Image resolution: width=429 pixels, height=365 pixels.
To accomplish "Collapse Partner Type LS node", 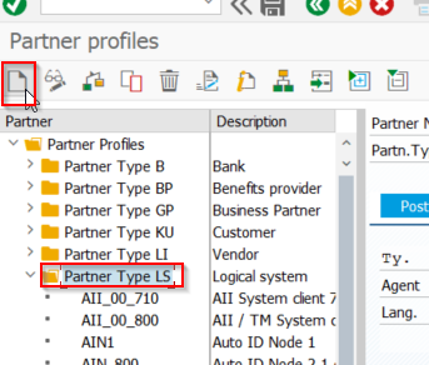I will 30,275.
